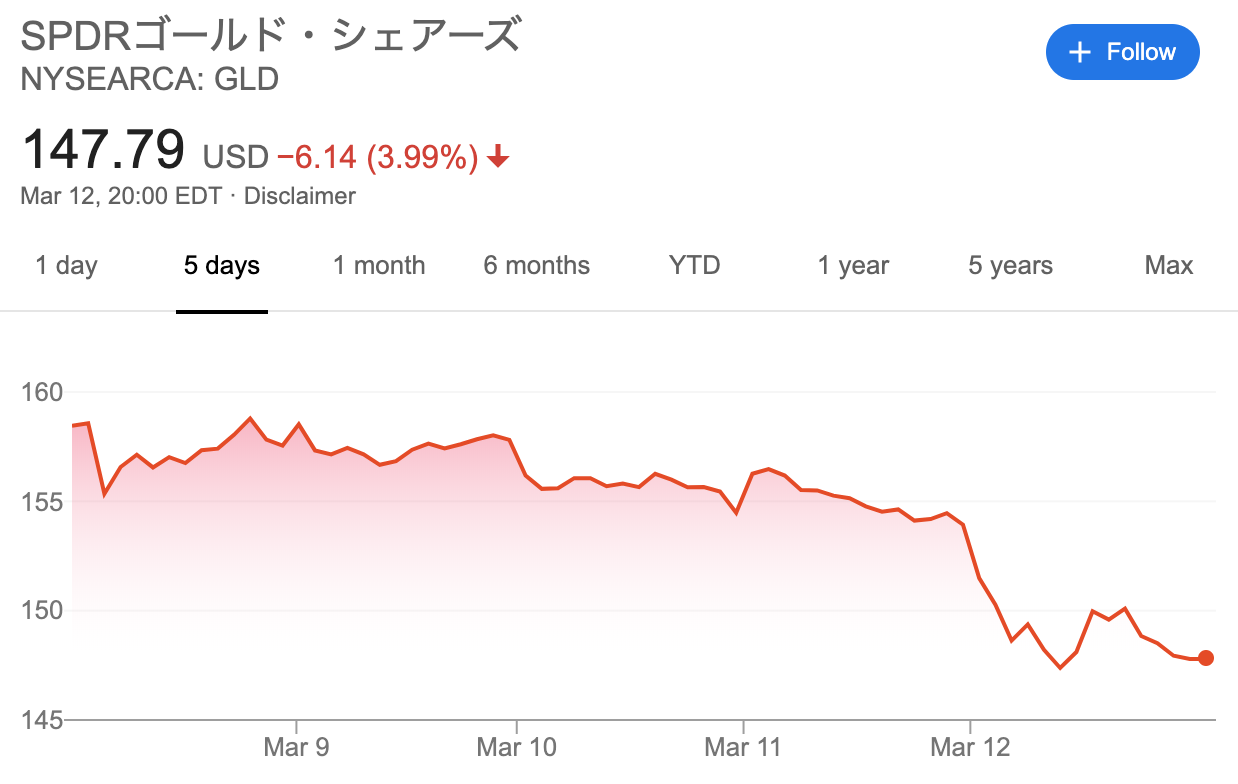Select the Max range tab

(x=1169, y=265)
